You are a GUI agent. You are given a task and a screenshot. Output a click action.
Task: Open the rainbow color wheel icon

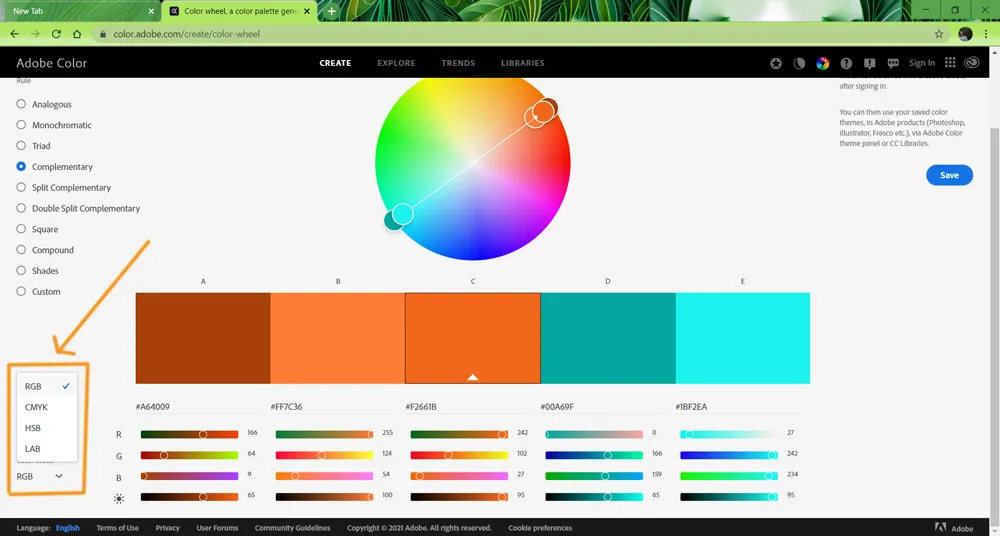point(823,63)
